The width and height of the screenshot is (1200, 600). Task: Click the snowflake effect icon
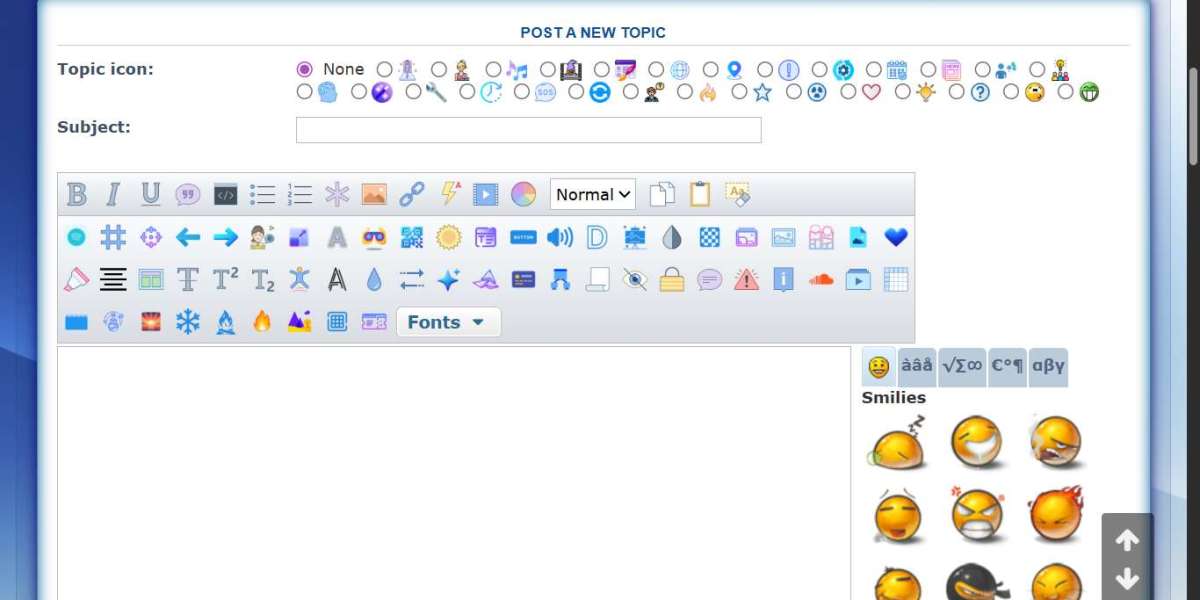[188, 322]
